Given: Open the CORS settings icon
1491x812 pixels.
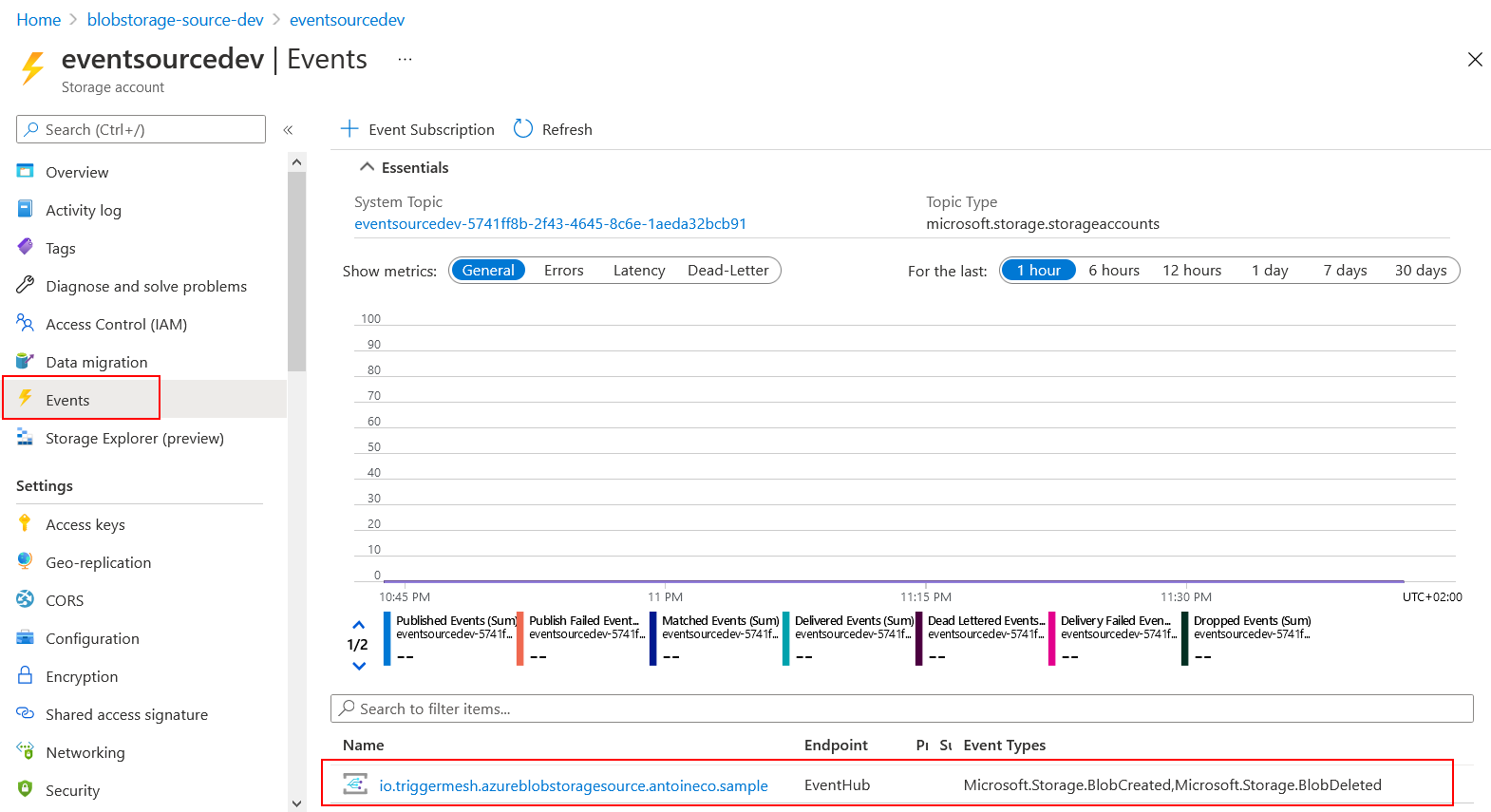Looking at the screenshot, I should click(26, 599).
